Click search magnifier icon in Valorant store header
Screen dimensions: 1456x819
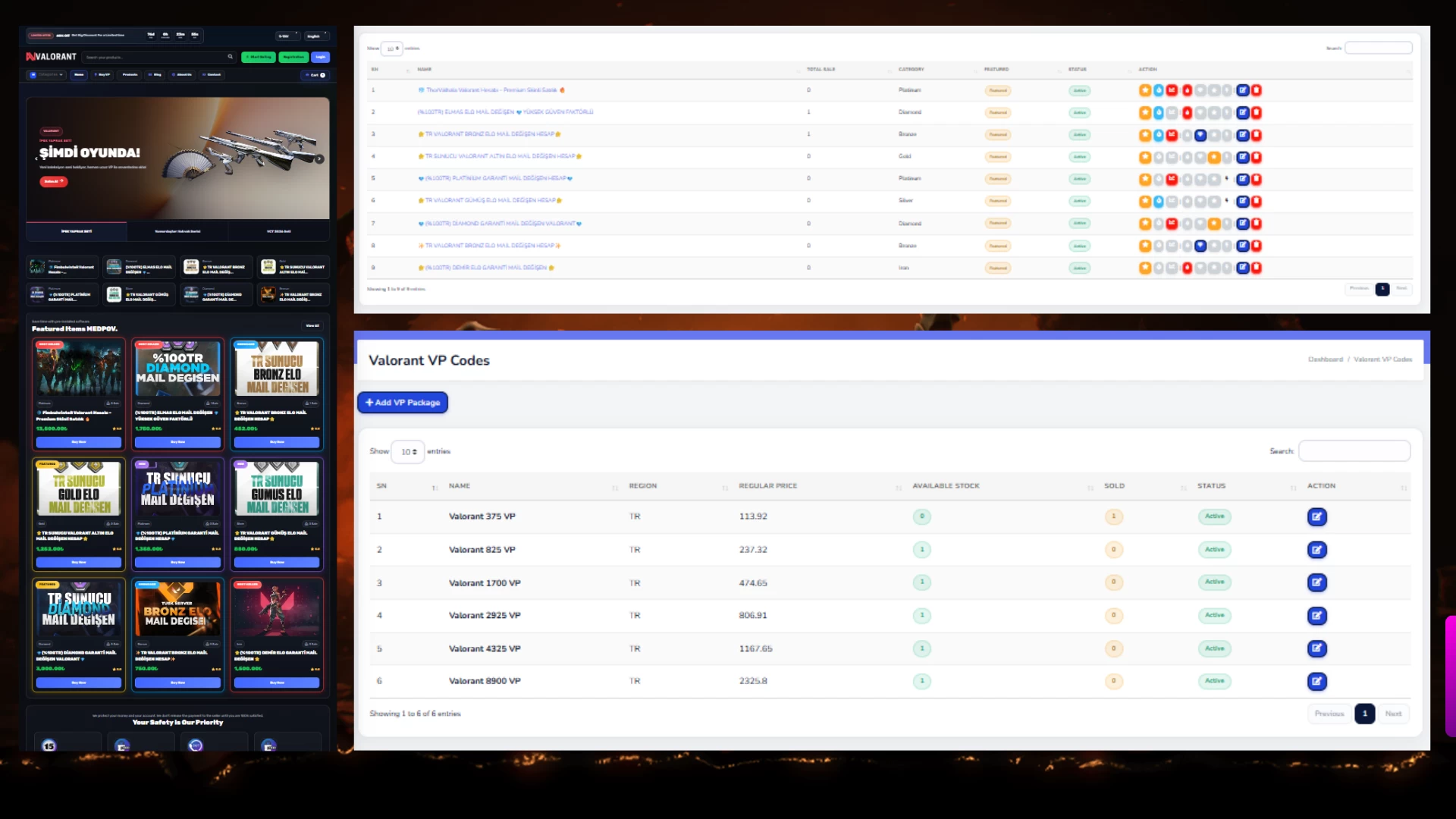(231, 57)
